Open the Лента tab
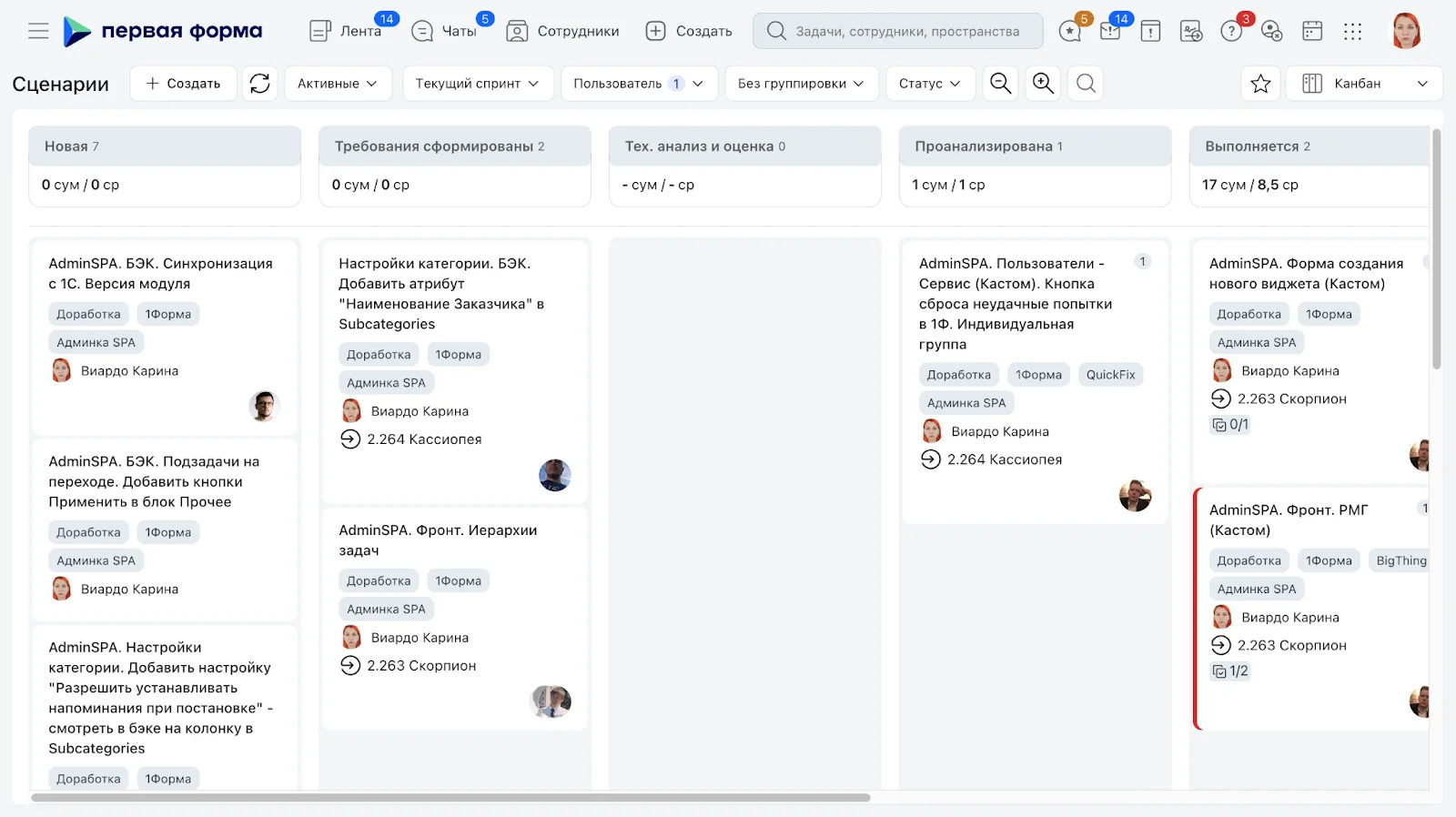This screenshot has height=817, width=1456. click(346, 31)
